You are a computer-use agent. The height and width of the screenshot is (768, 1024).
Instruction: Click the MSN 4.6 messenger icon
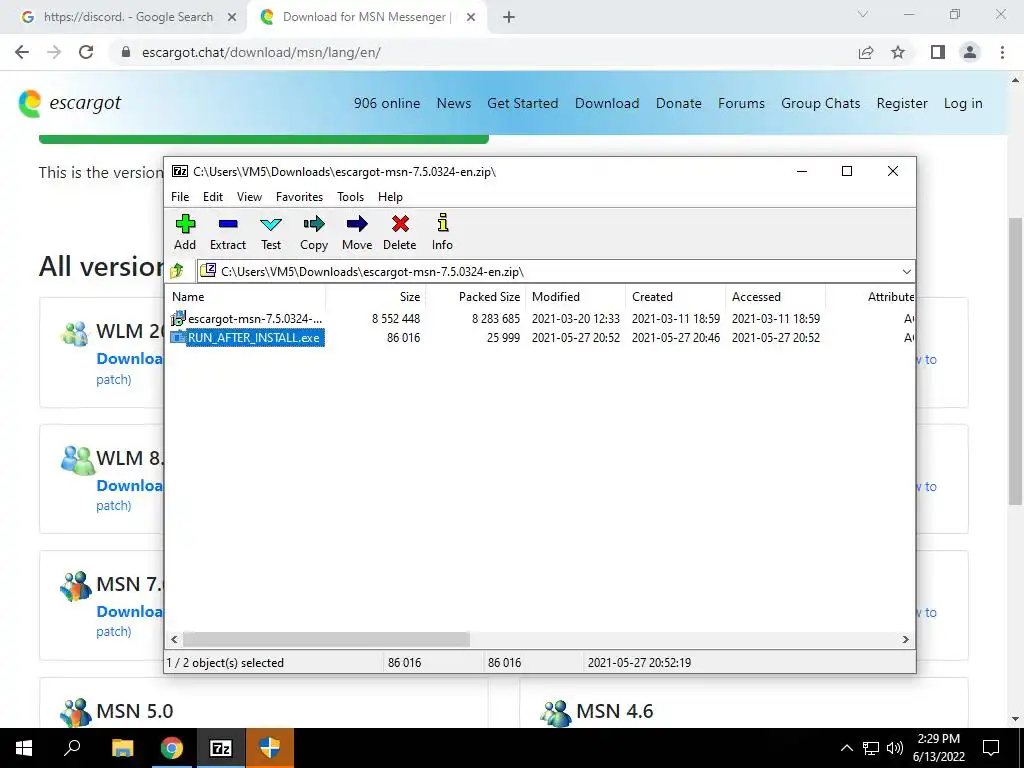click(556, 712)
